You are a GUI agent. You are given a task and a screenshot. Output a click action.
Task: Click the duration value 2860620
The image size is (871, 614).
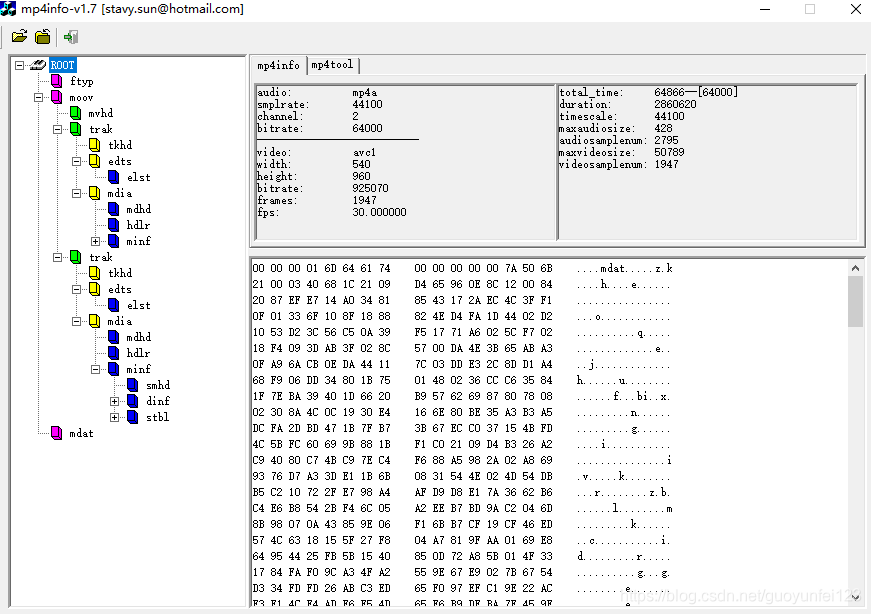point(675,104)
